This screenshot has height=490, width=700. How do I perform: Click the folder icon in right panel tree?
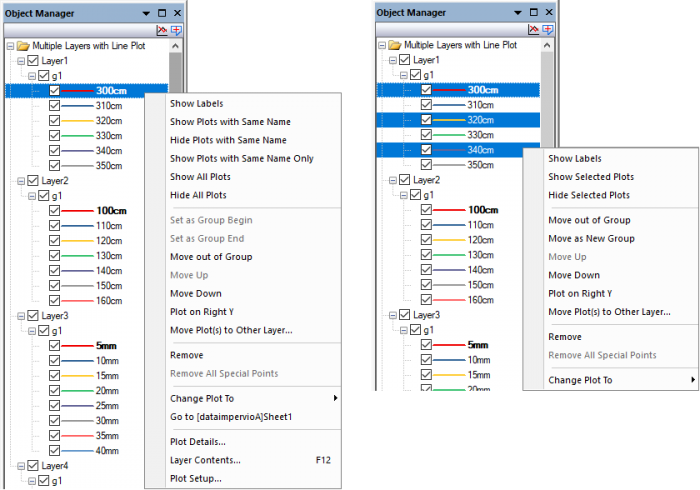pyautogui.click(x=395, y=45)
